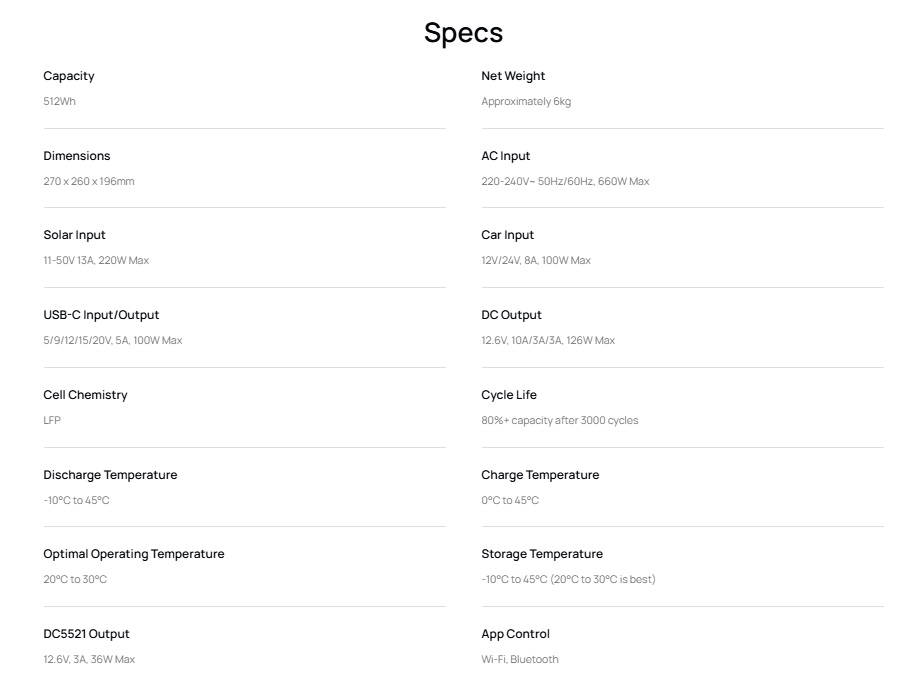Click the USB-C Input/Output label
The width and height of the screenshot is (915, 683).
click(x=102, y=315)
